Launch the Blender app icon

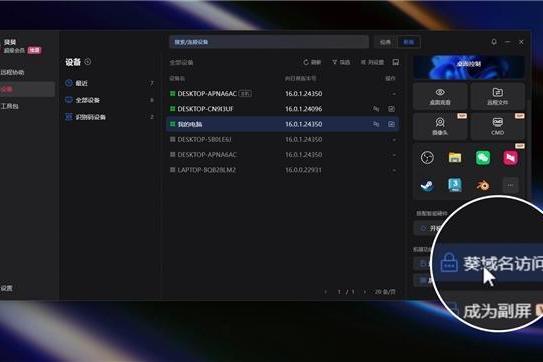[x=483, y=185]
